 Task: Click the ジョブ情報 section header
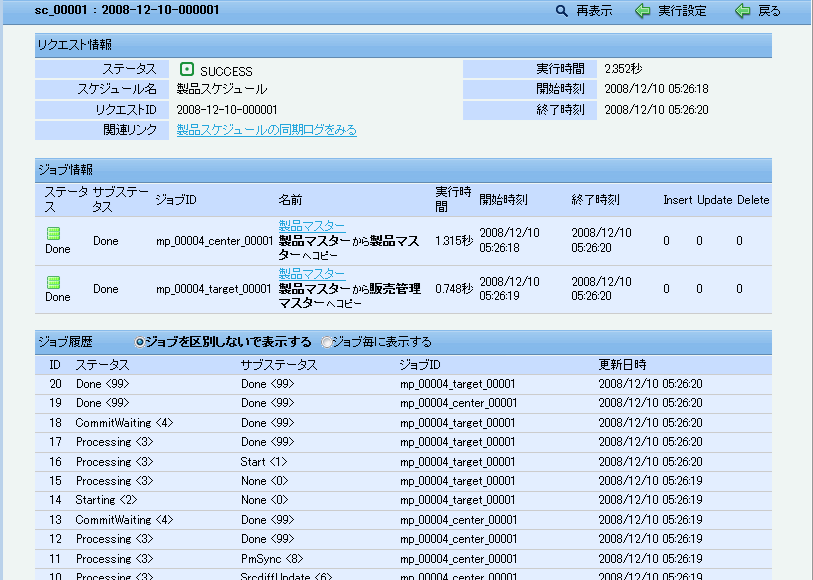click(403, 170)
